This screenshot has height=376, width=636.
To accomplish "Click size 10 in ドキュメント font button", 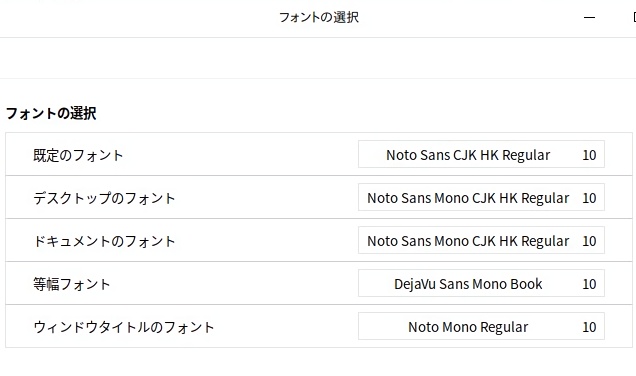I will point(589,241).
